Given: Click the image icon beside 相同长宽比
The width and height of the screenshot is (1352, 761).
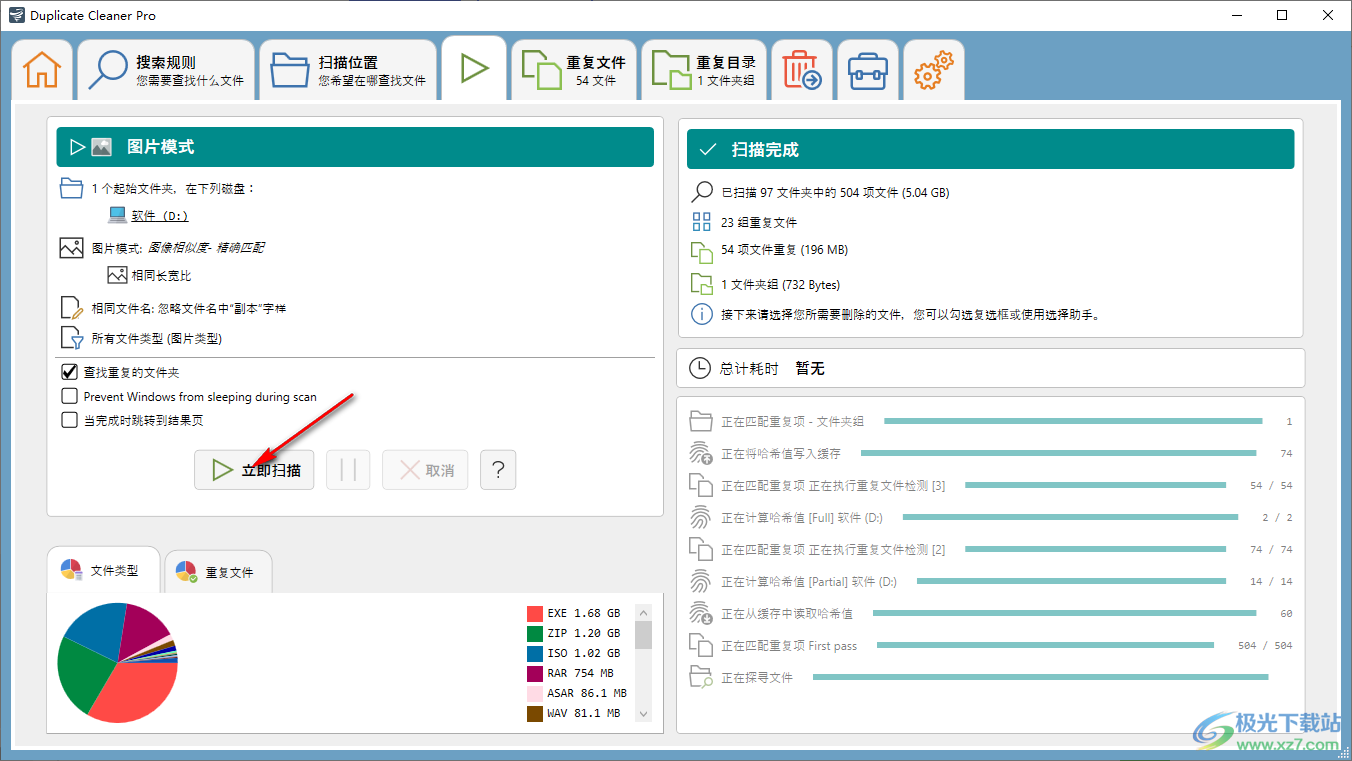Looking at the screenshot, I should click(117, 275).
